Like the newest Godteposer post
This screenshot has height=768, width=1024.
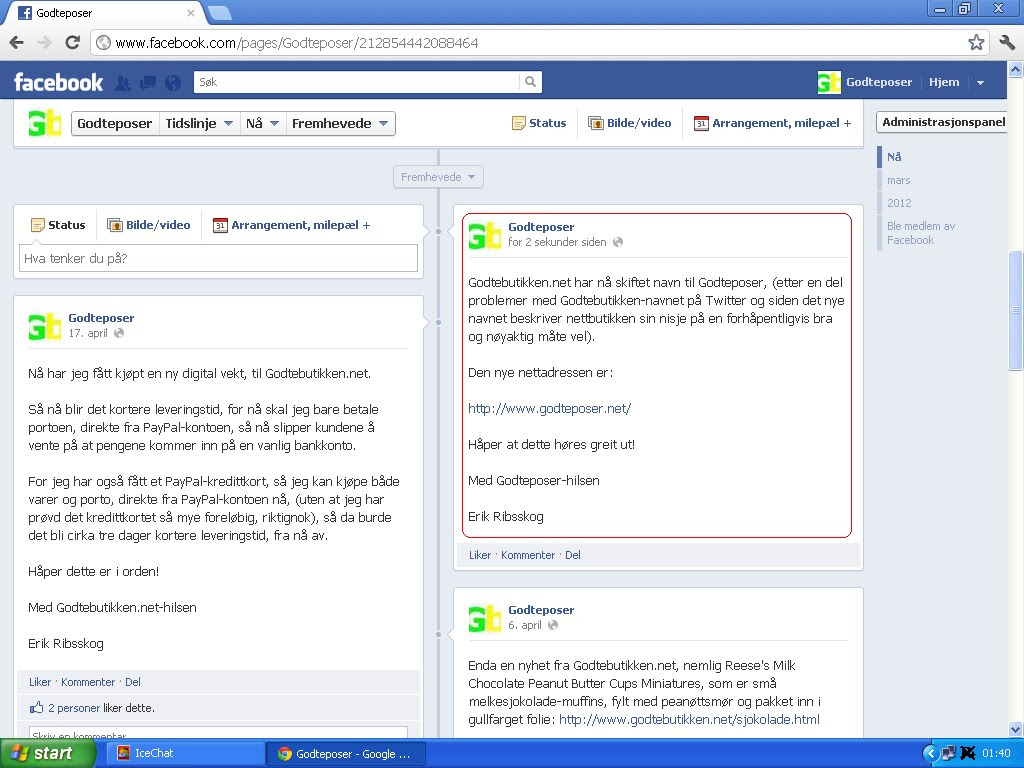point(480,555)
